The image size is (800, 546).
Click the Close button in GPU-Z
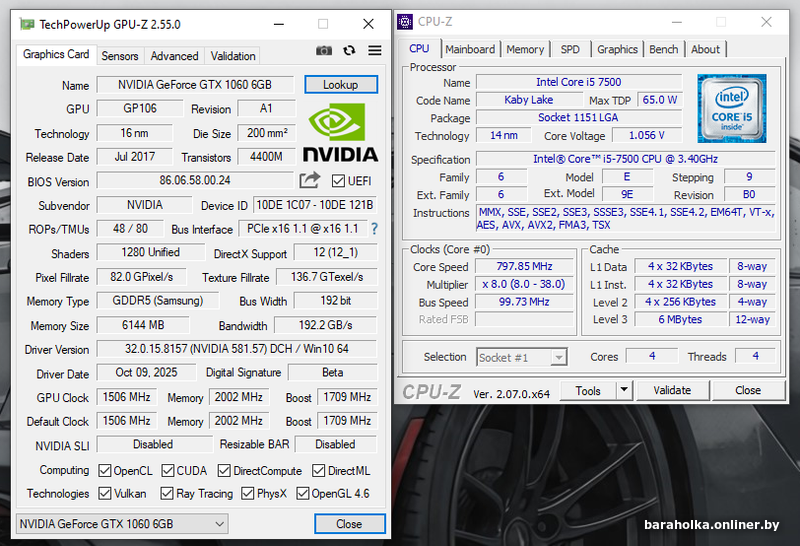click(x=349, y=524)
